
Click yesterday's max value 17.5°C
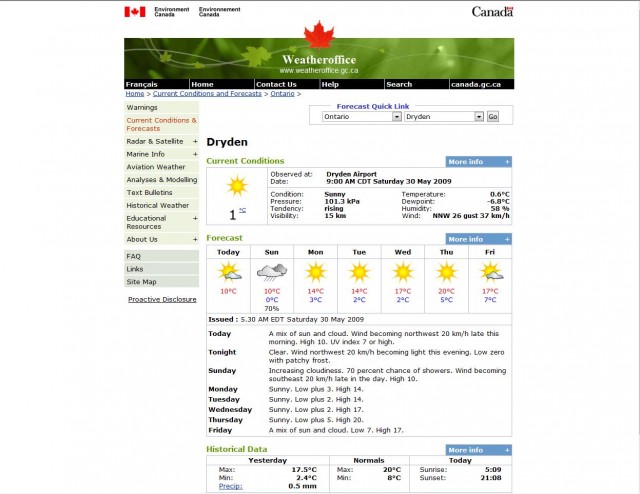point(304,470)
